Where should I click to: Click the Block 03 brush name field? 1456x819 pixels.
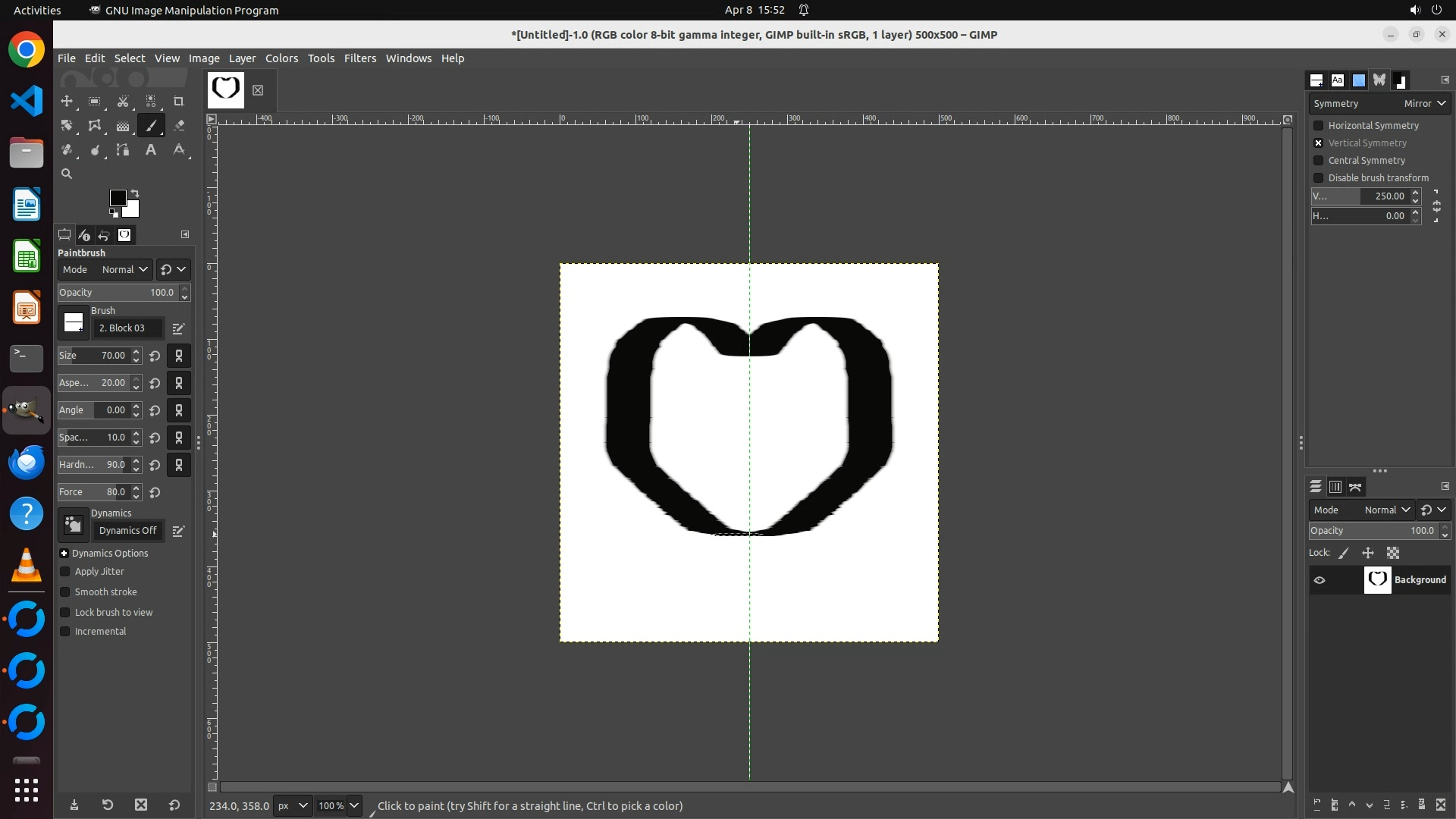click(127, 328)
